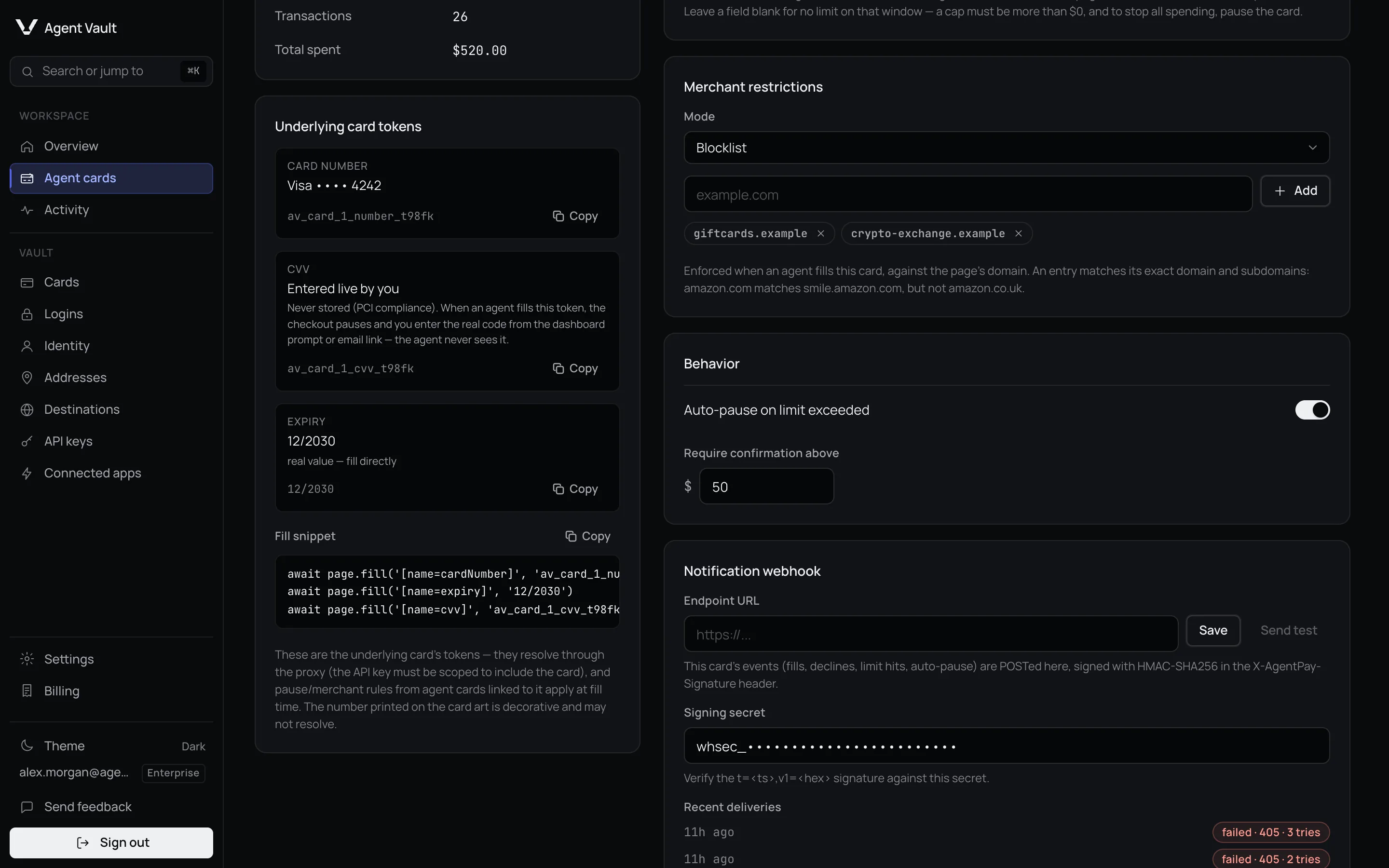Click the API keys key icon
The height and width of the screenshot is (868, 1389).
pos(27,441)
